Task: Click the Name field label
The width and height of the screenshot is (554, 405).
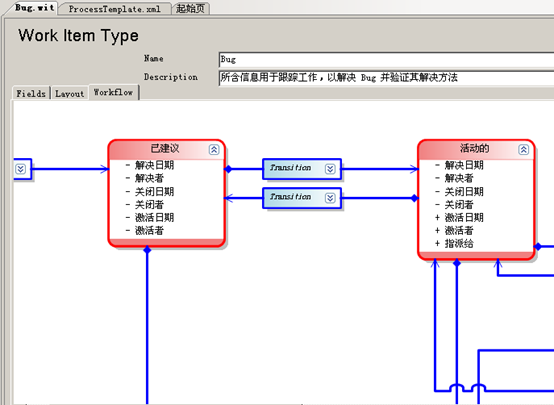Action: click(154, 59)
